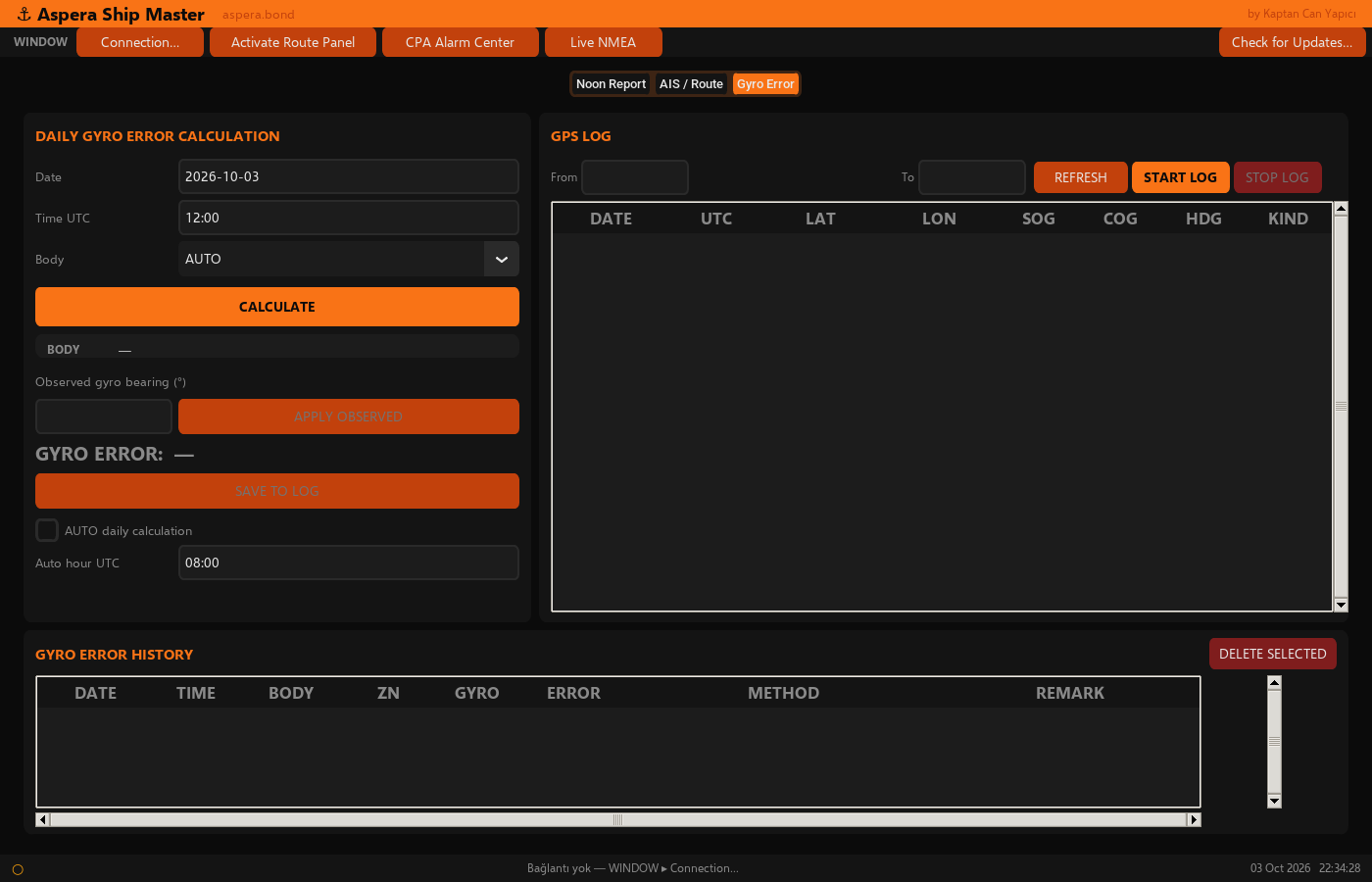The image size is (1372, 882).
Task: Click SAVE TO LOG button
Action: [277, 491]
